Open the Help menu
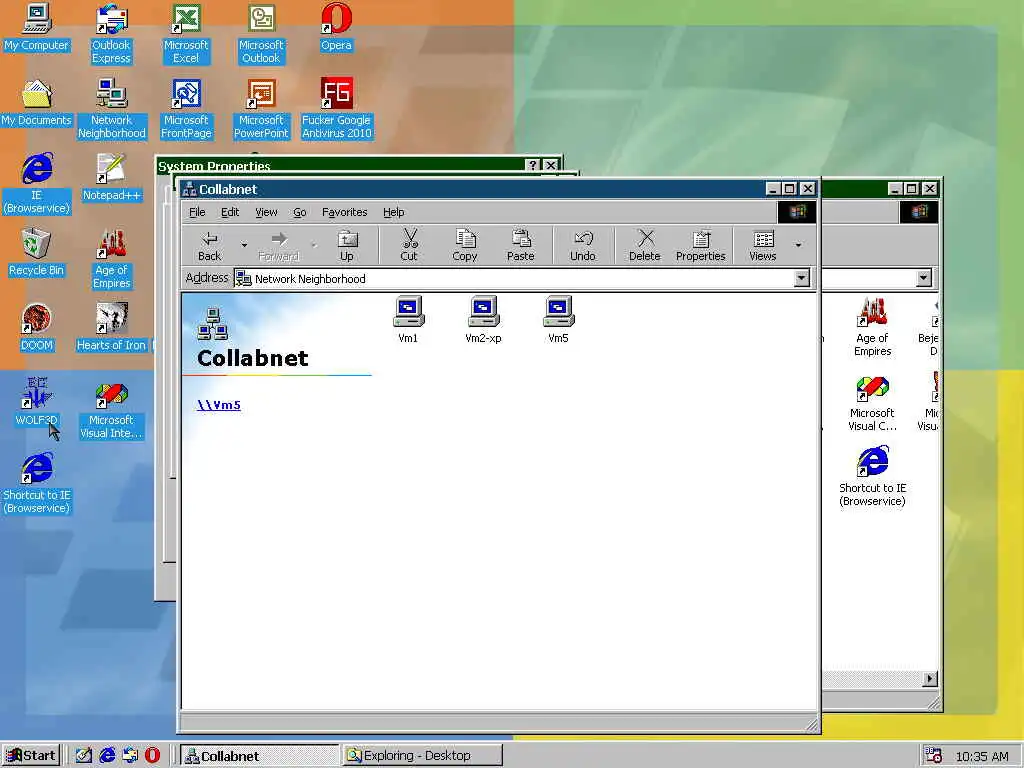Image resolution: width=1024 pixels, height=768 pixels. click(394, 212)
